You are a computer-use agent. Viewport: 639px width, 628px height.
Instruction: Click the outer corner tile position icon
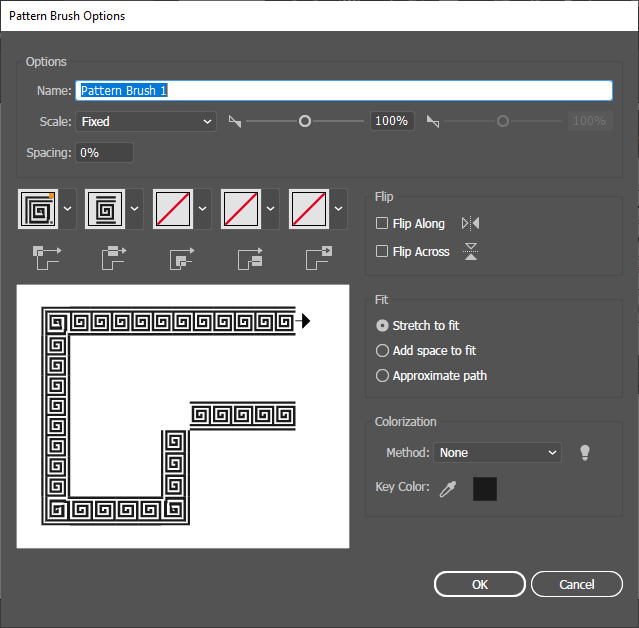[x=46, y=258]
